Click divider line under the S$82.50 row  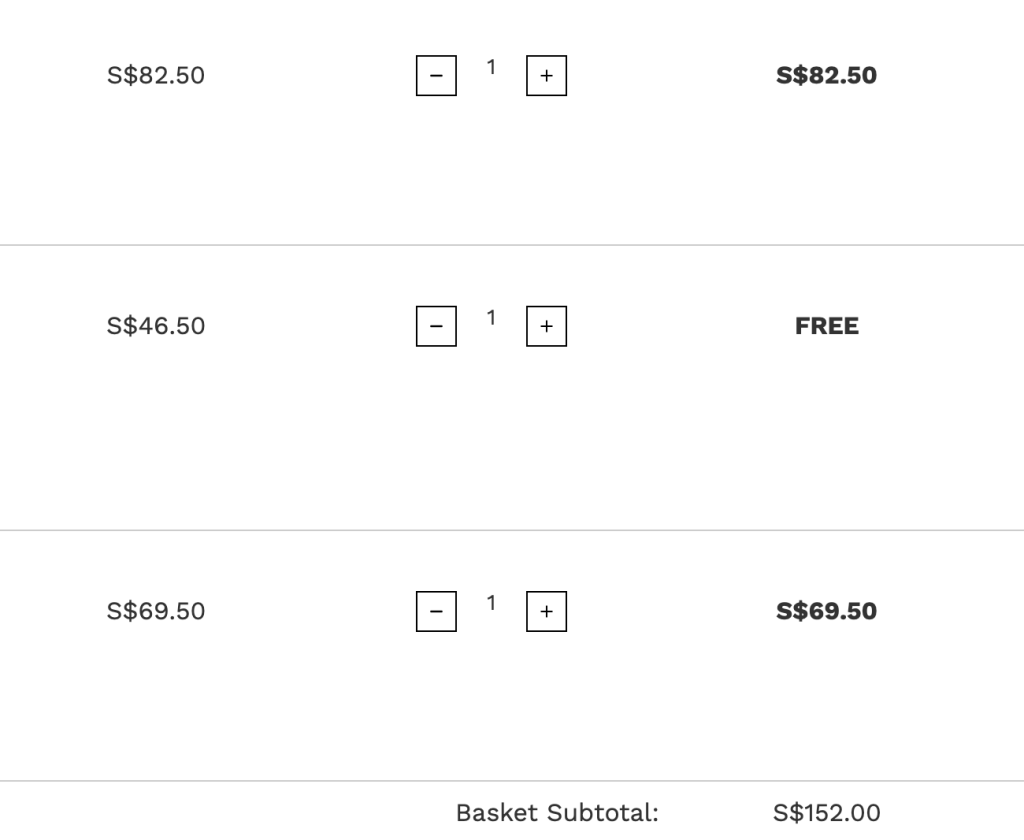click(x=512, y=245)
